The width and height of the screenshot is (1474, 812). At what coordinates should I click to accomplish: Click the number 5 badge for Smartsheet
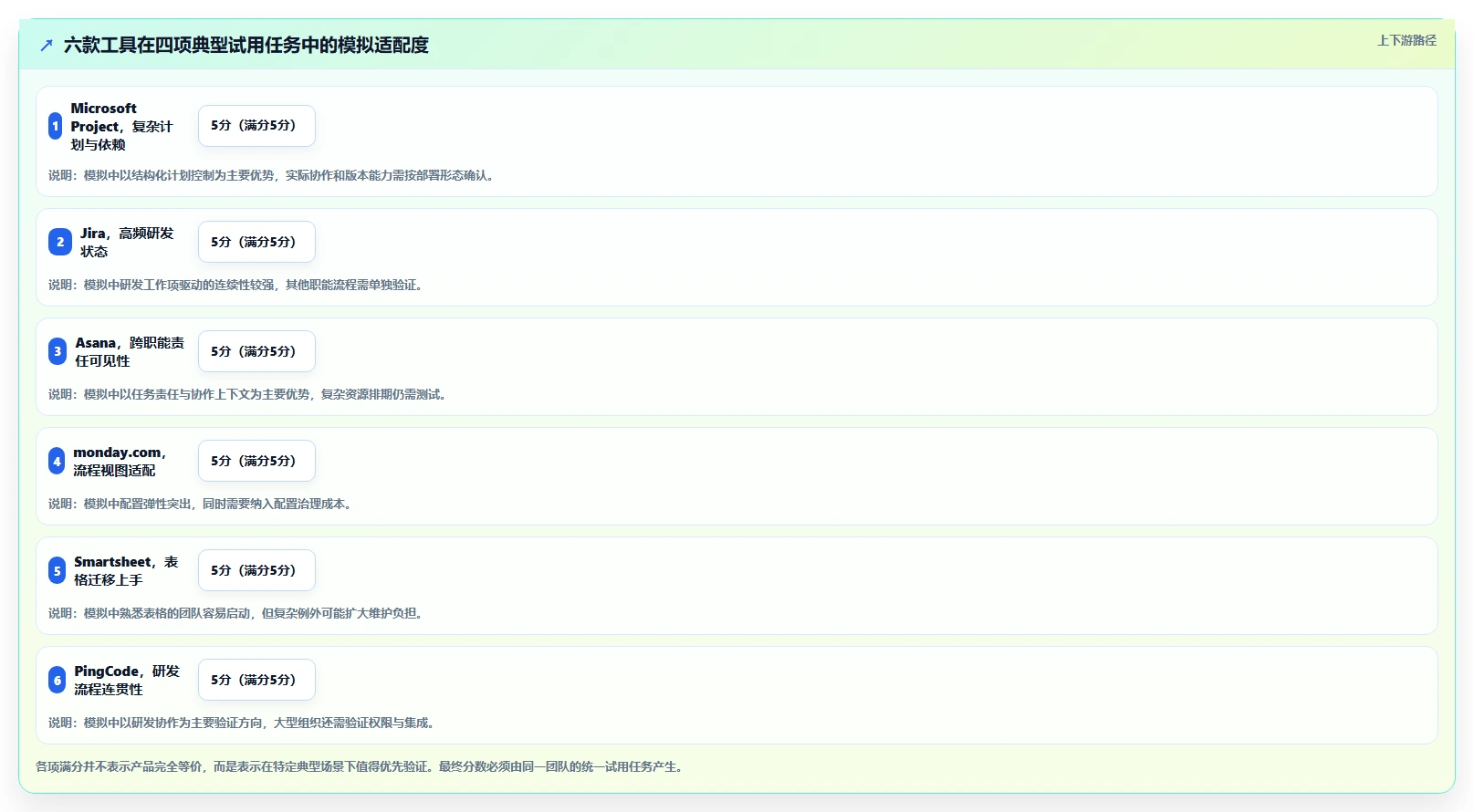tap(57, 570)
